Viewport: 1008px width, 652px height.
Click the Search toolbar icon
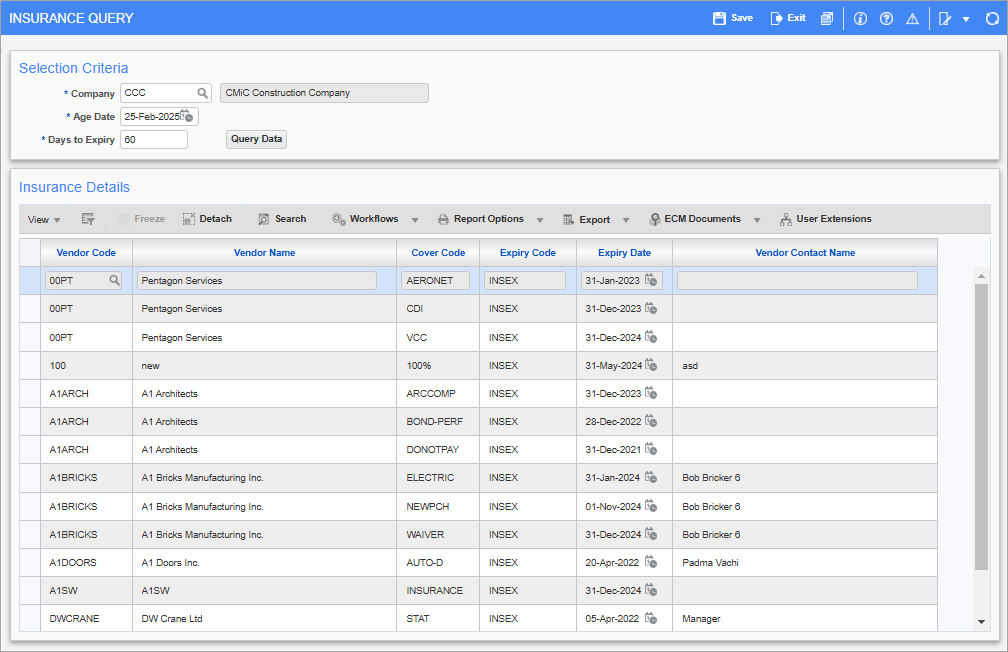pos(264,219)
